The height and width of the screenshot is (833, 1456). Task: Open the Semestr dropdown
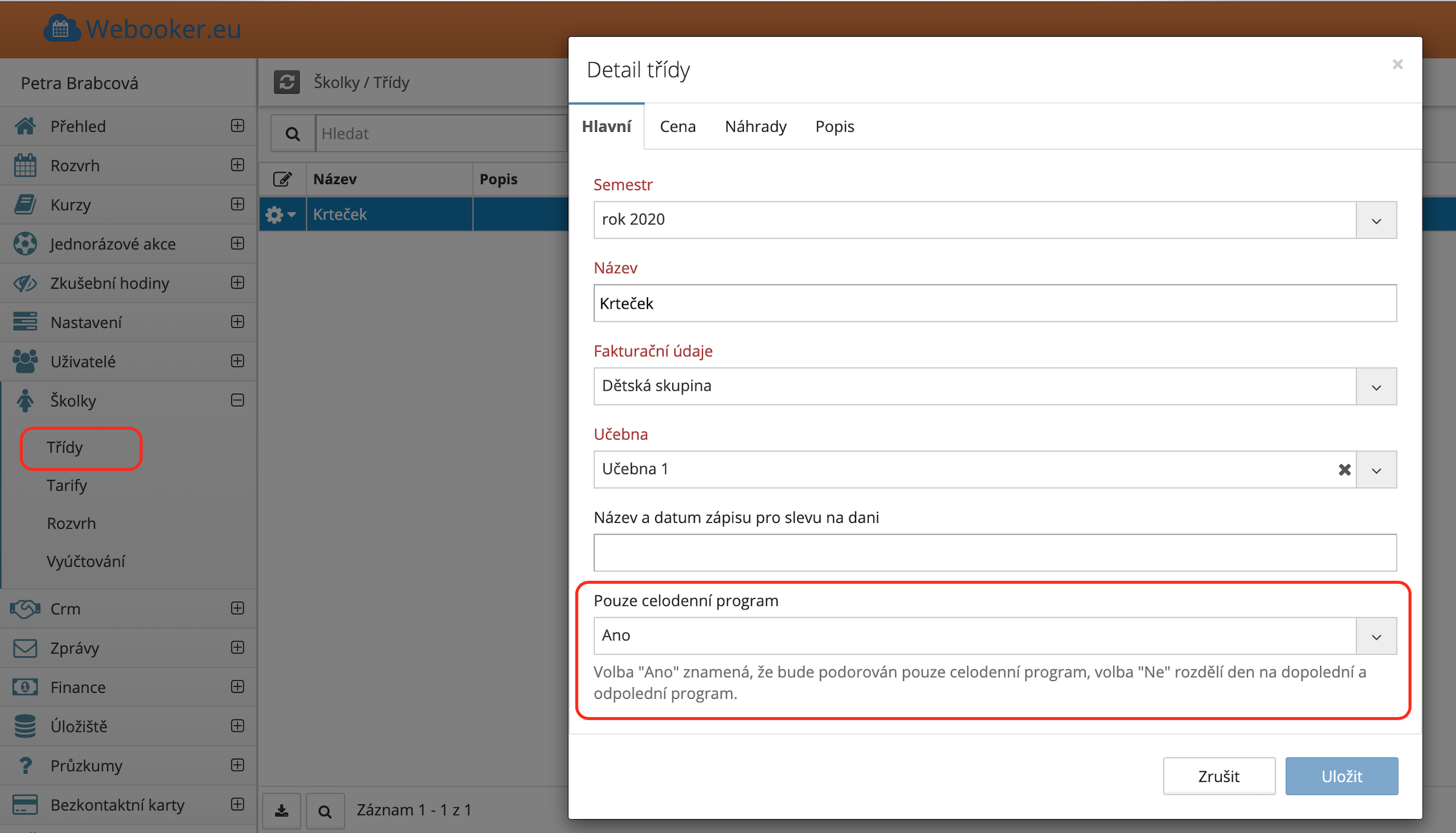pos(1375,221)
